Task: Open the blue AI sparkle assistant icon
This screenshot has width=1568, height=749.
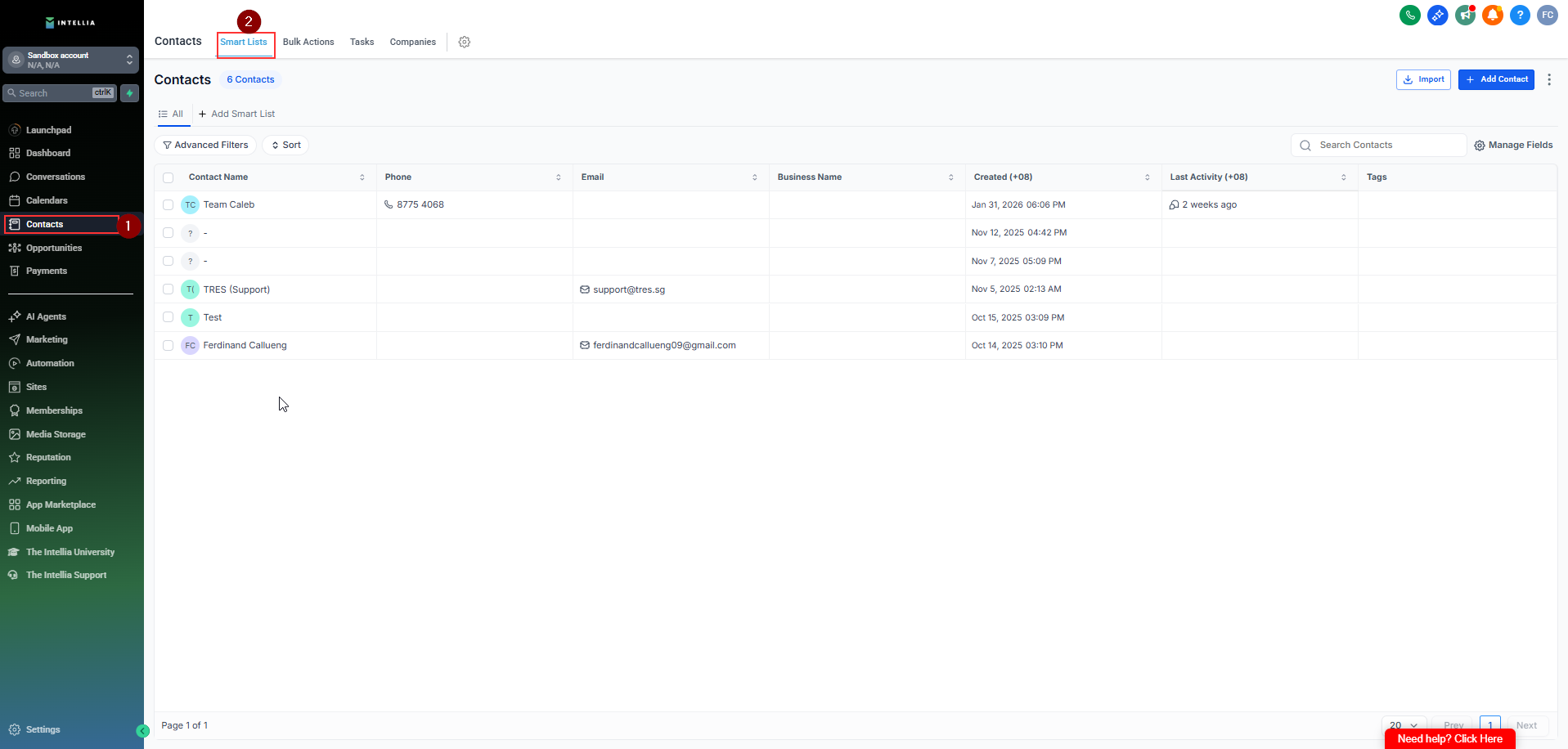Action: pyautogui.click(x=1437, y=15)
